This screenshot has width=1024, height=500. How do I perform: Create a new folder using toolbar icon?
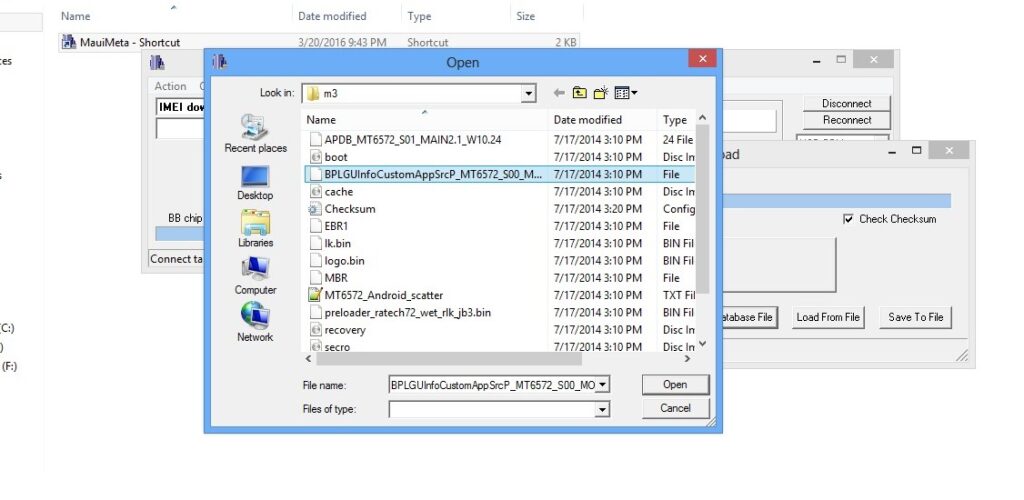pyautogui.click(x=601, y=93)
